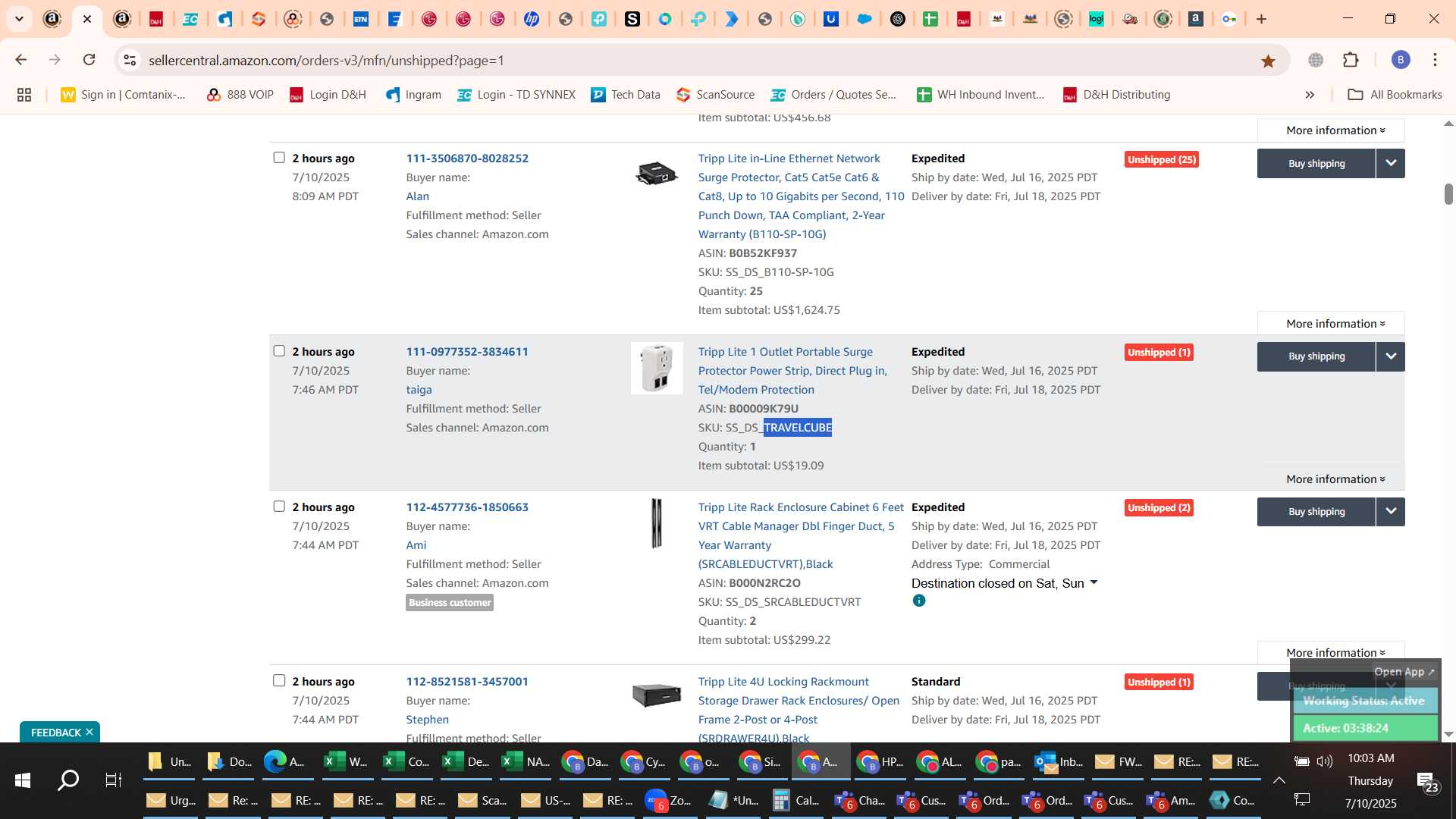1456x819 pixels.
Task: Bookmark star icon in address bar
Action: (x=1268, y=61)
